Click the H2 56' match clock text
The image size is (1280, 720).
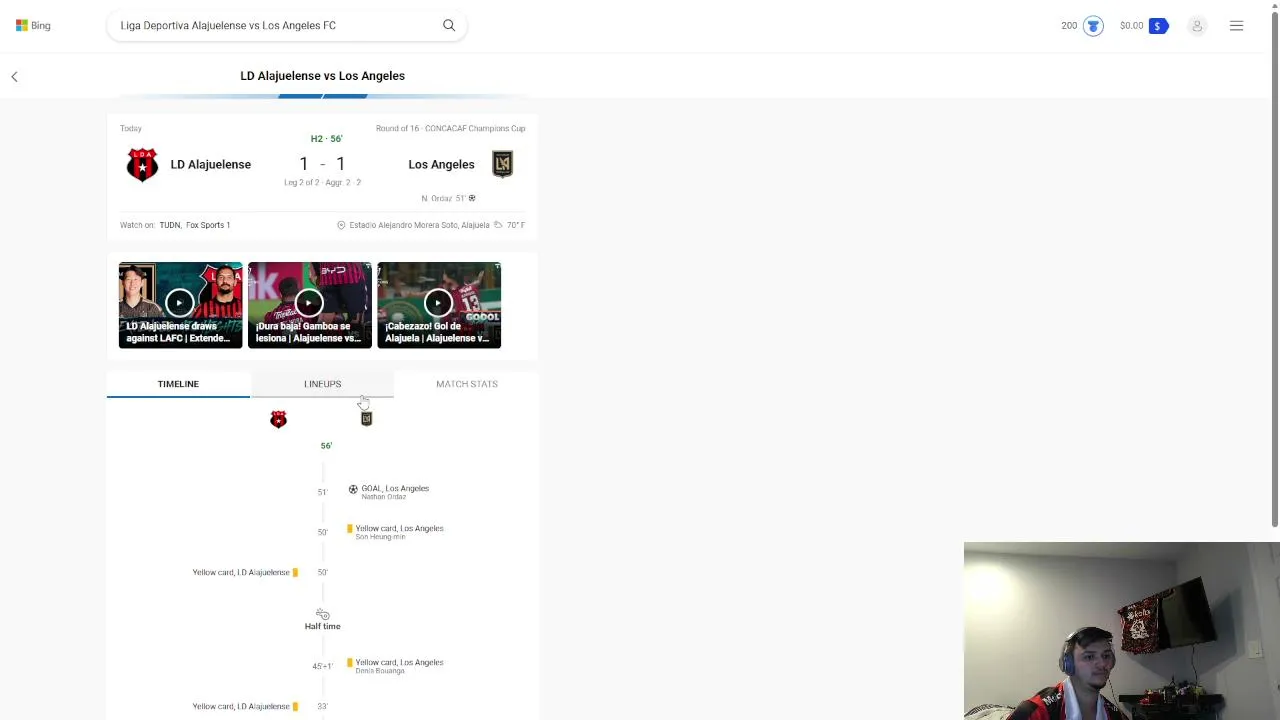(326, 139)
